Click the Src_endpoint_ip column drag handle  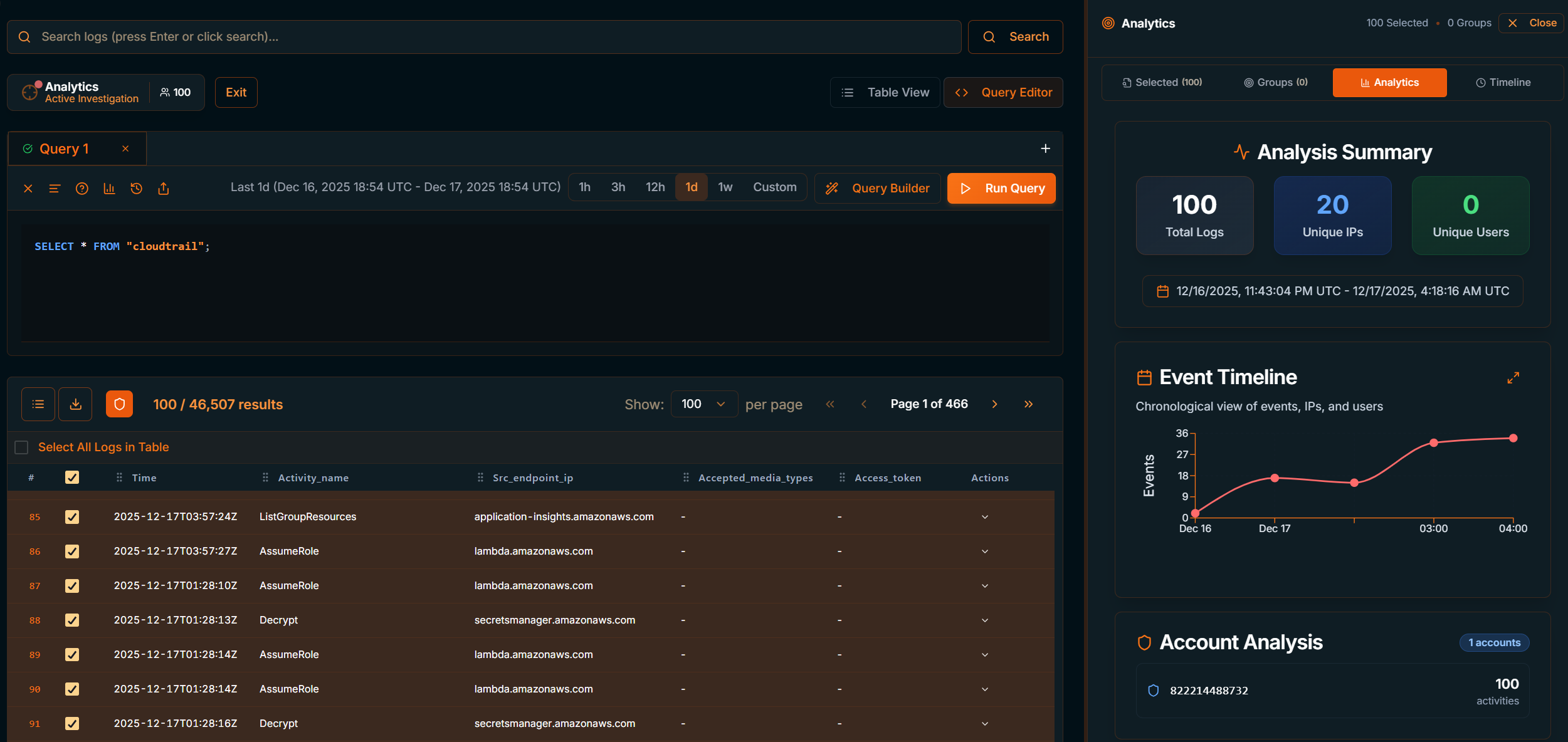click(480, 478)
